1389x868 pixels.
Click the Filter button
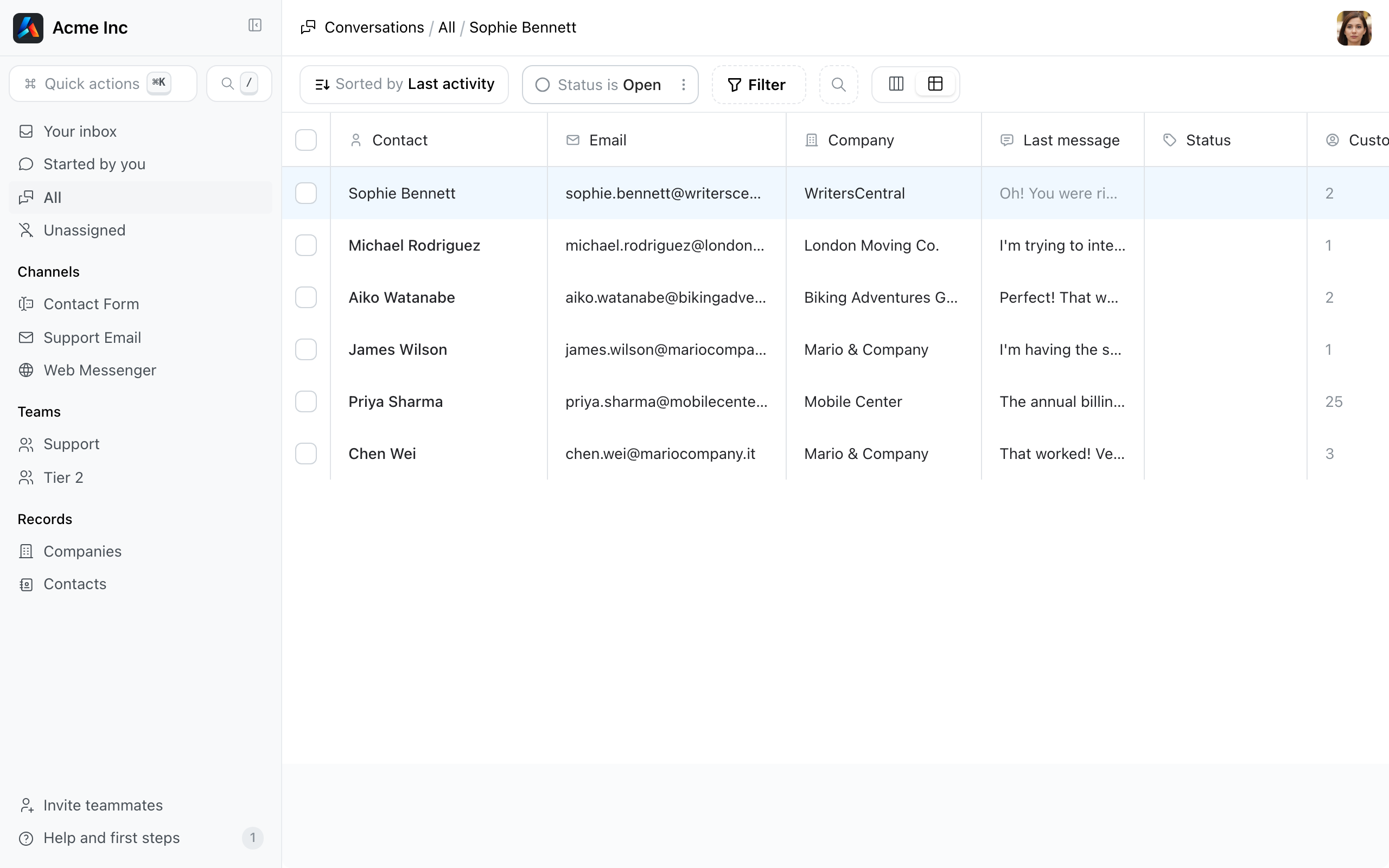(x=759, y=85)
